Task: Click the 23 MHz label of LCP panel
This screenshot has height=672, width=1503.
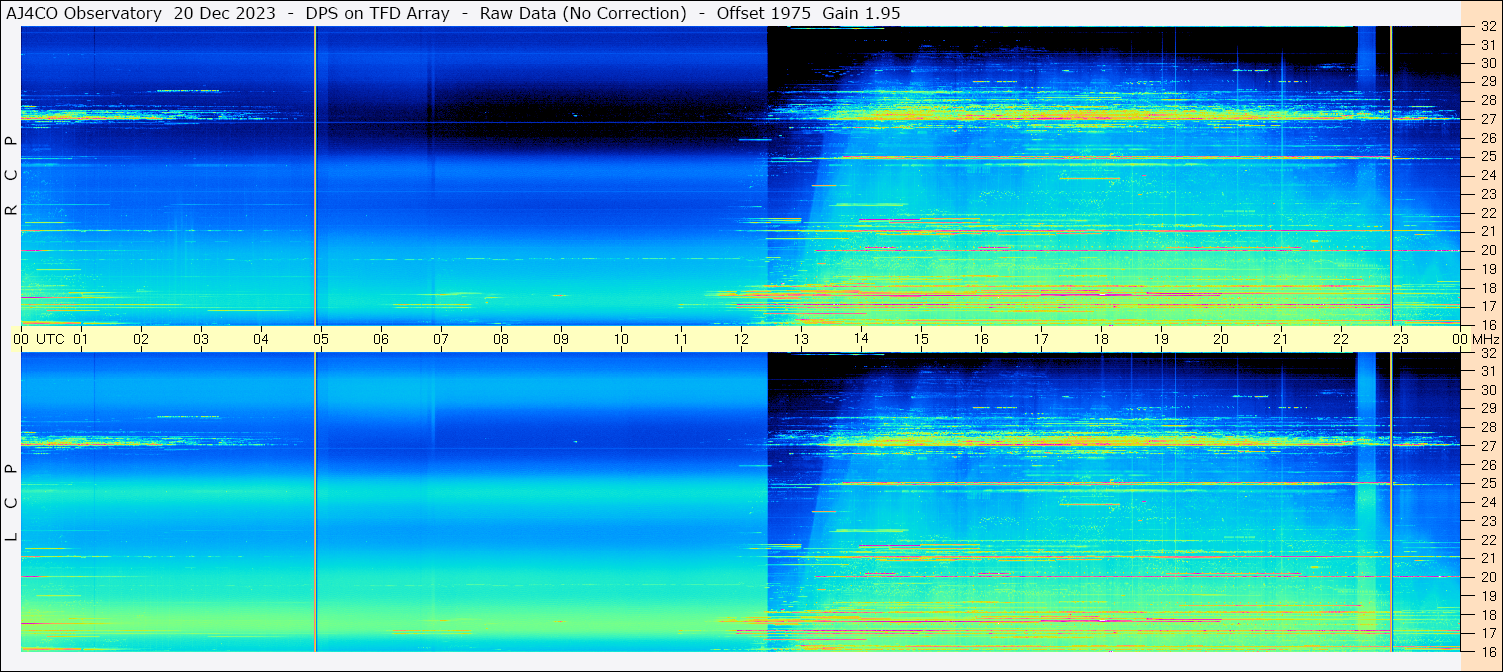Action: (1487, 521)
